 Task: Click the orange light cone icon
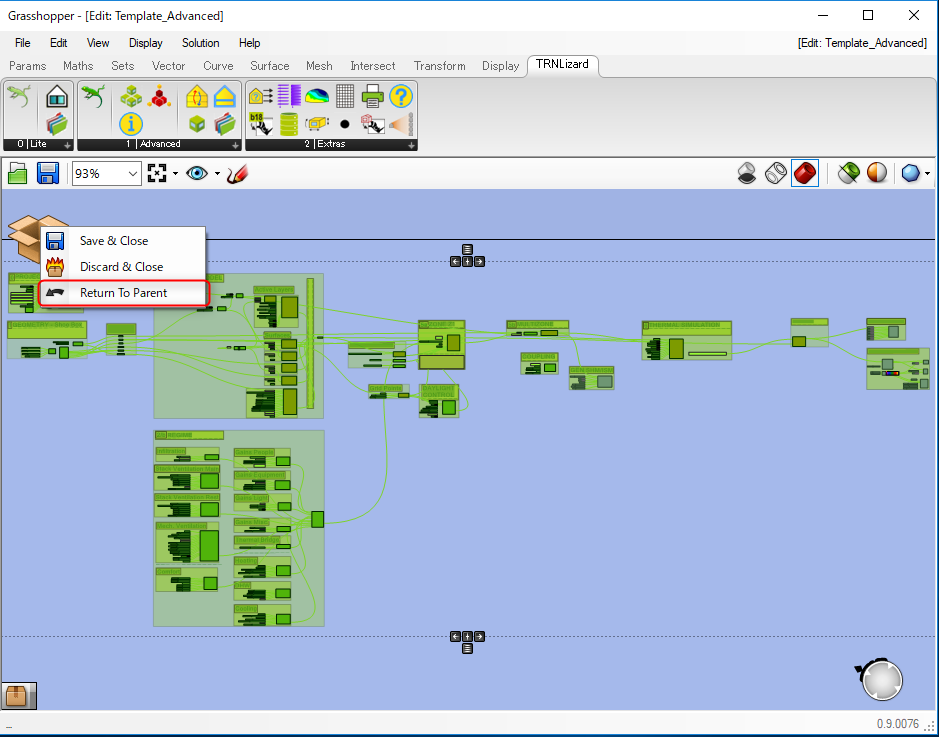(401, 124)
